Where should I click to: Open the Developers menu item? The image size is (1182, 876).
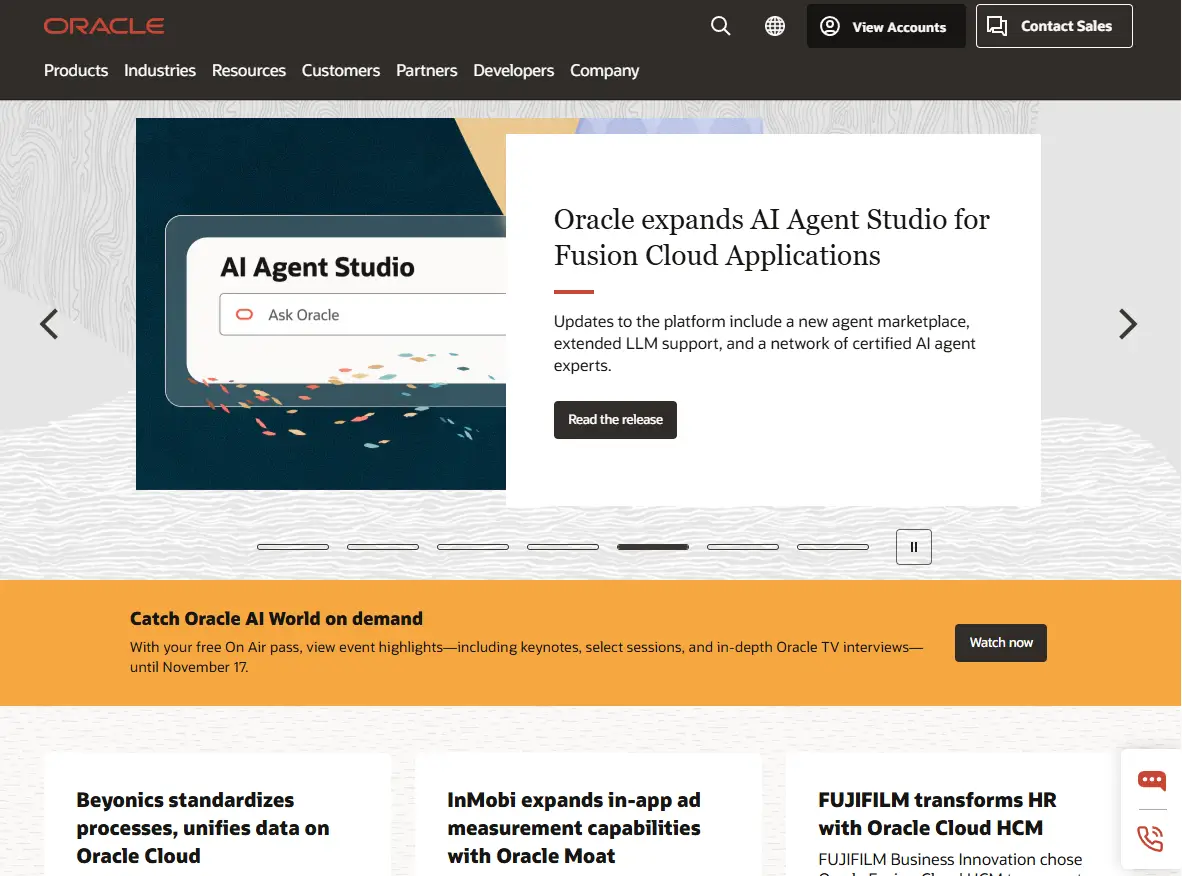tap(513, 70)
